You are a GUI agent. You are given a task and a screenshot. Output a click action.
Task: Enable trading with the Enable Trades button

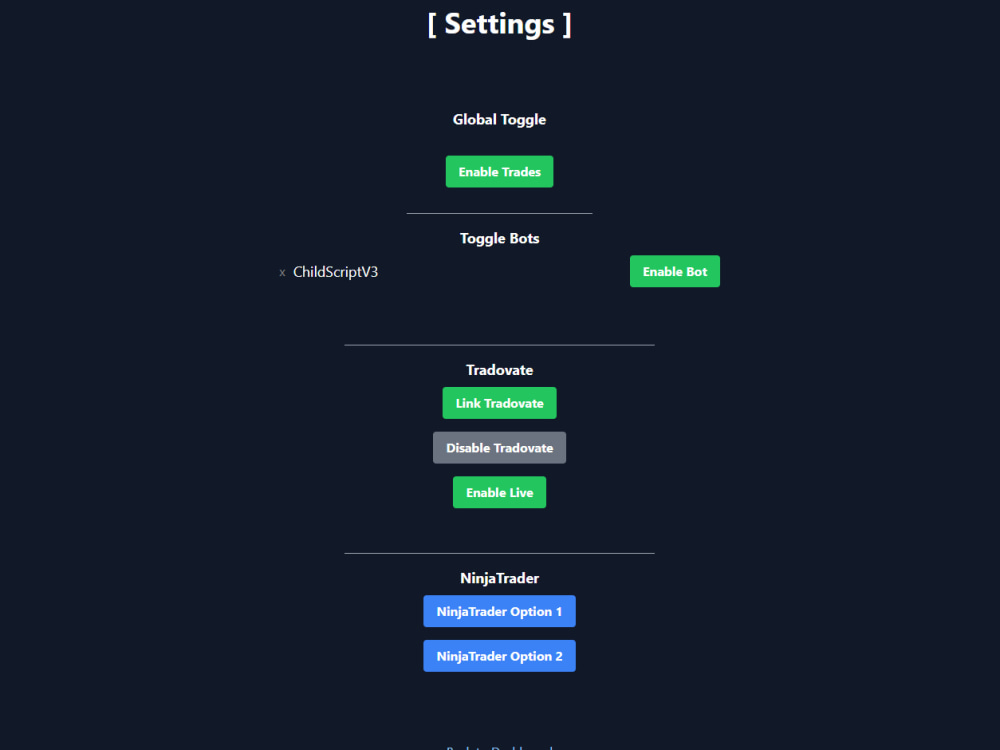[499, 171]
